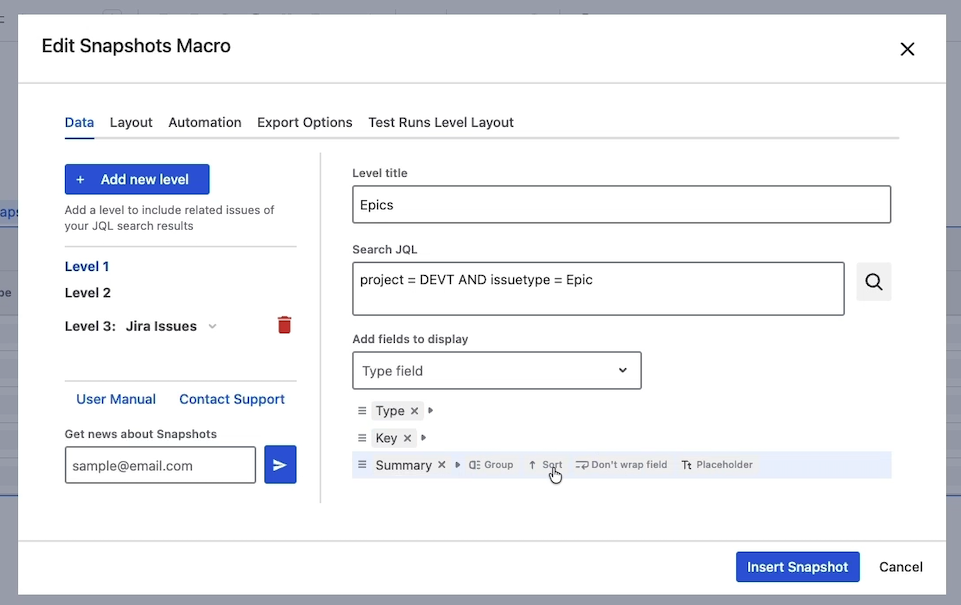
Task: Close the Edit Snapshots Macro dialog
Action: [907, 49]
